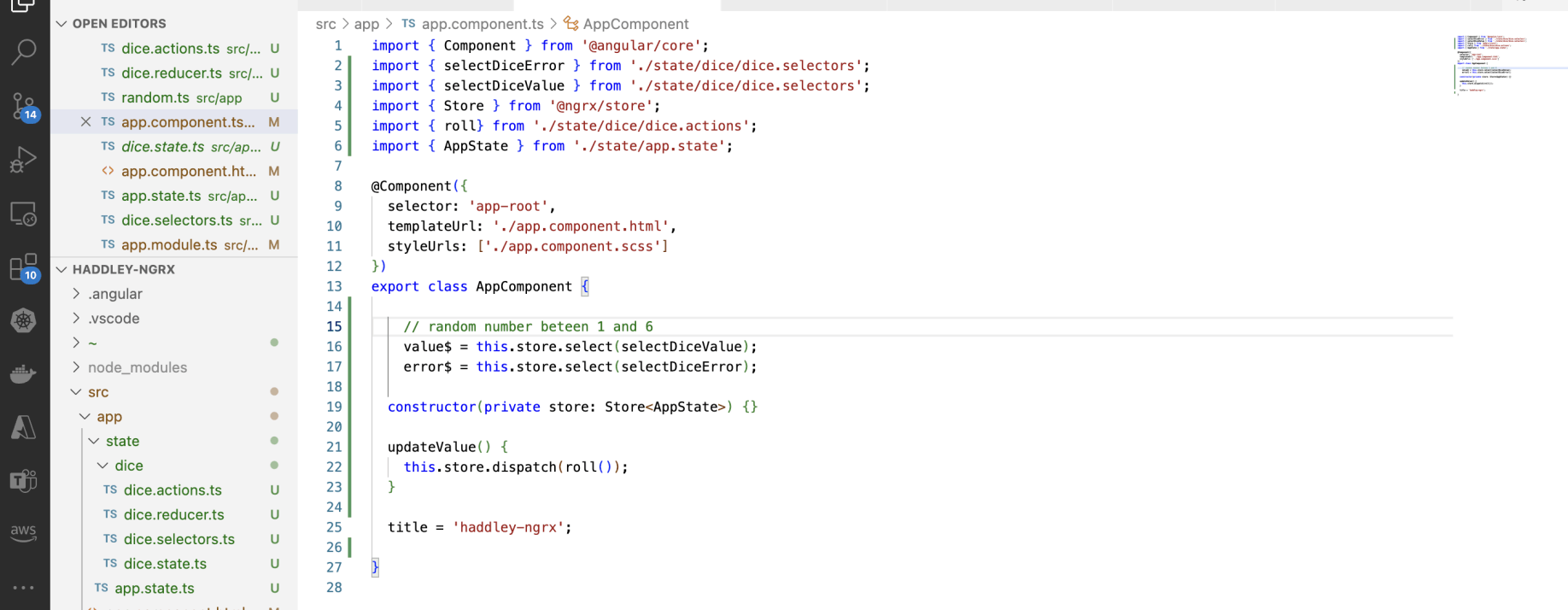
Task: Open Run and Debug view
Action: tap(23, 160)
